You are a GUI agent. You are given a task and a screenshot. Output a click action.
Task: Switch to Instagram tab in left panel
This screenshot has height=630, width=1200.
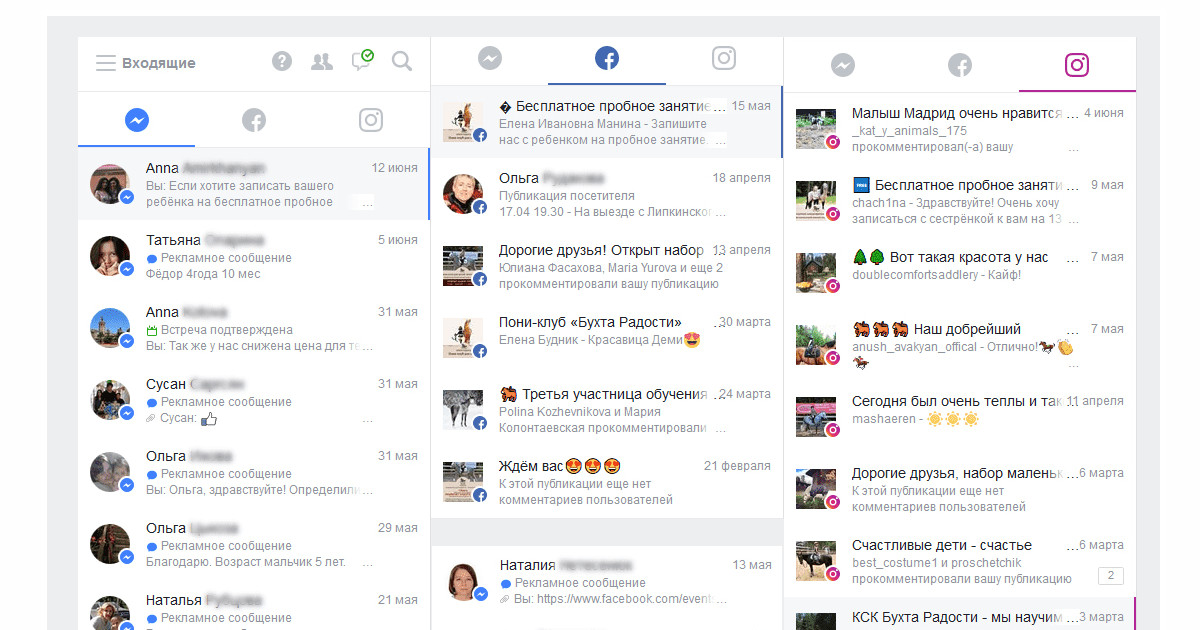coord(371,120)
